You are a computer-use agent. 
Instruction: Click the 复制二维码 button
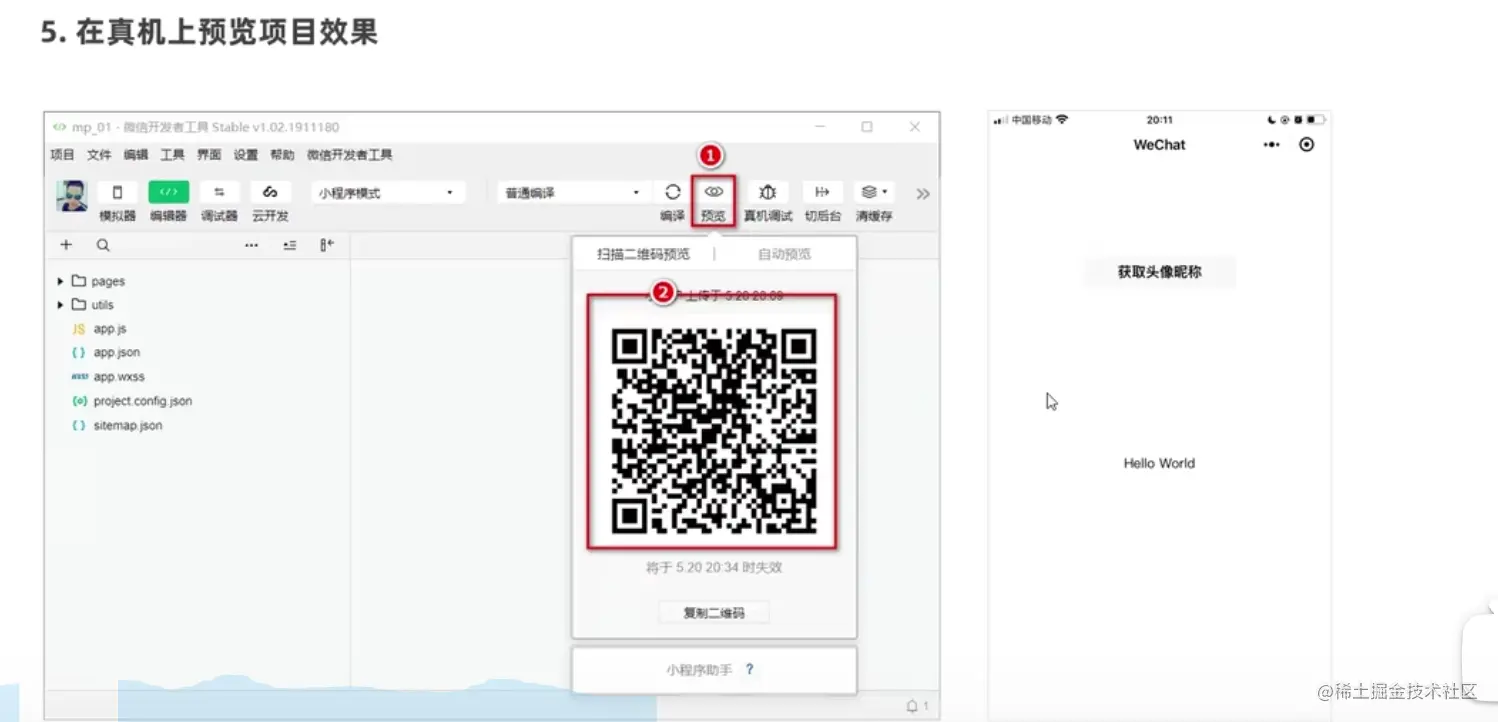pos(714,613)
